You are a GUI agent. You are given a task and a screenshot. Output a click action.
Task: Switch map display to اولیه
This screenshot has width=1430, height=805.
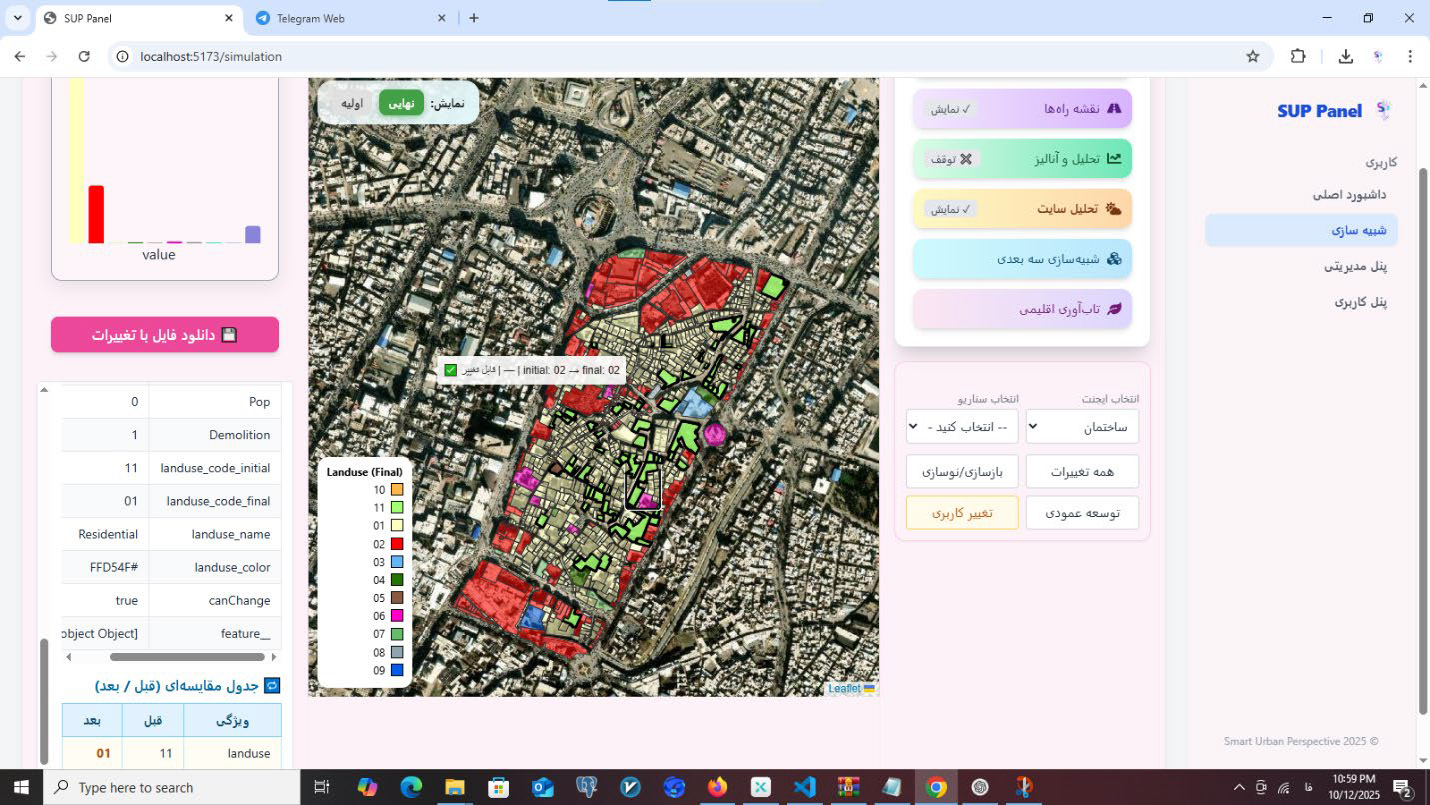352,103
